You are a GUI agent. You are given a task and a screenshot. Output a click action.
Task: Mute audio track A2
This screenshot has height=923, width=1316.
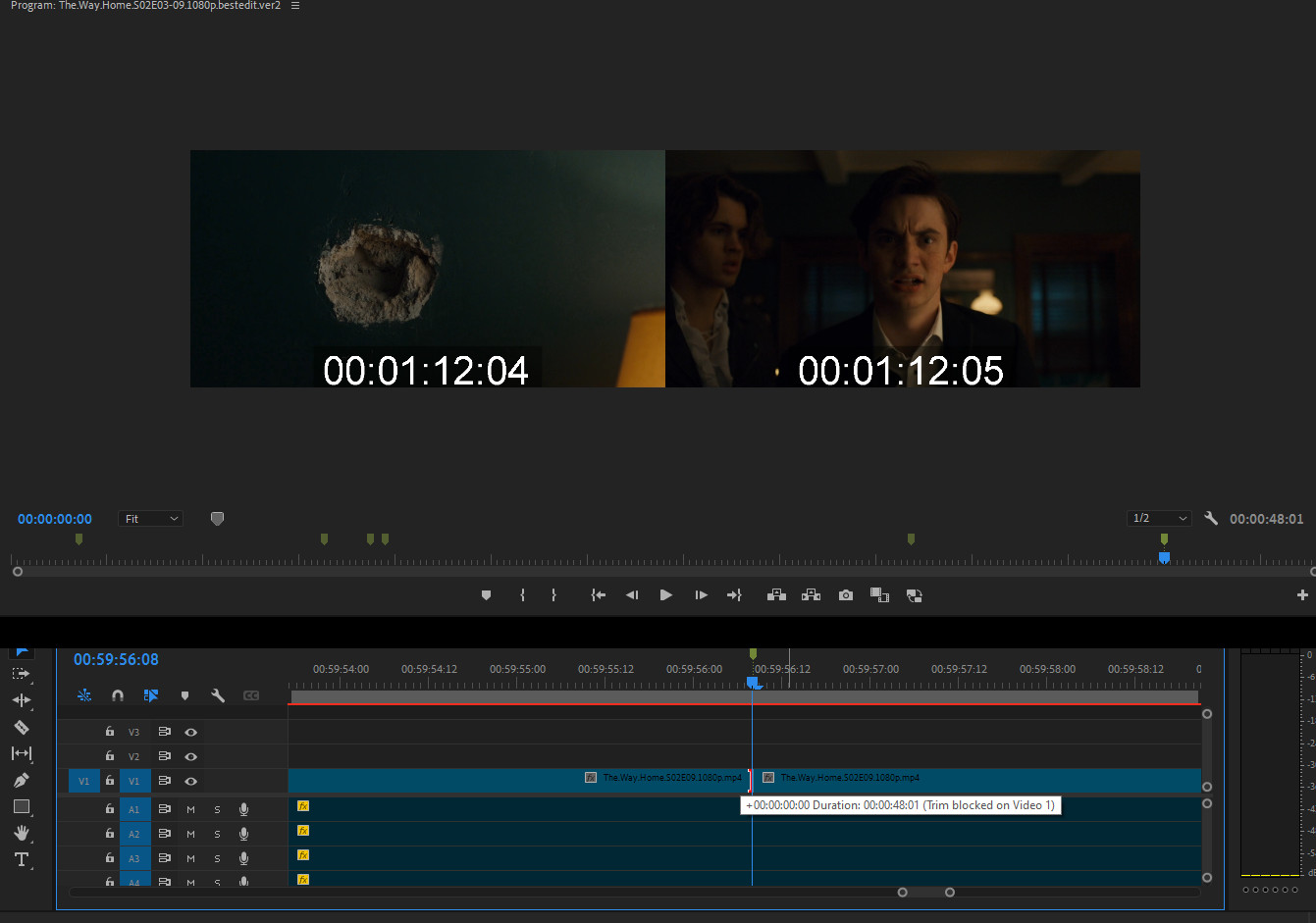(190, 835)
